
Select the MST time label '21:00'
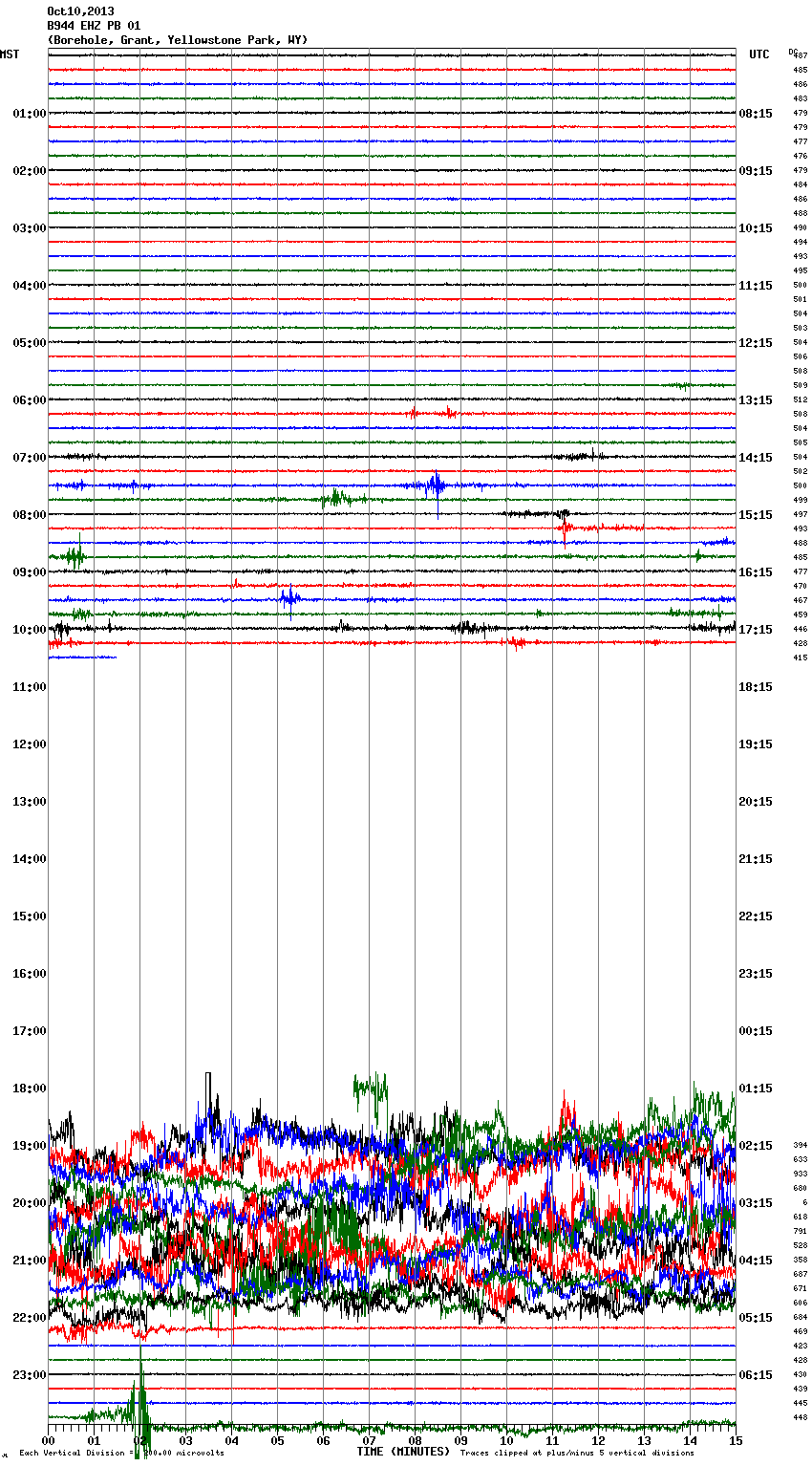[x=30, y=1261]
